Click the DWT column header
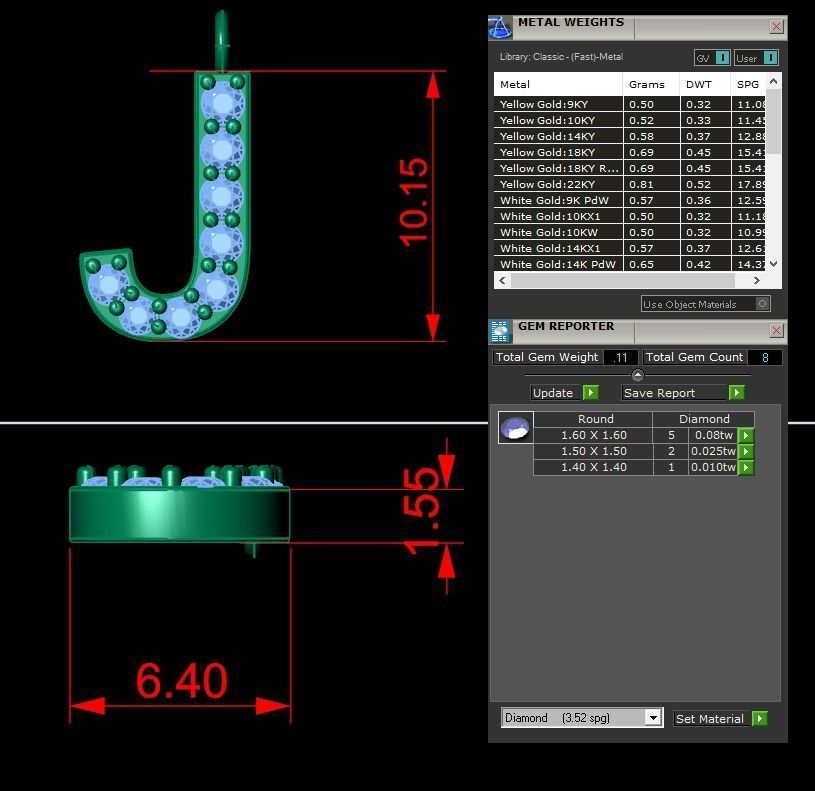 pyautogui.click(x=705, y=84)
